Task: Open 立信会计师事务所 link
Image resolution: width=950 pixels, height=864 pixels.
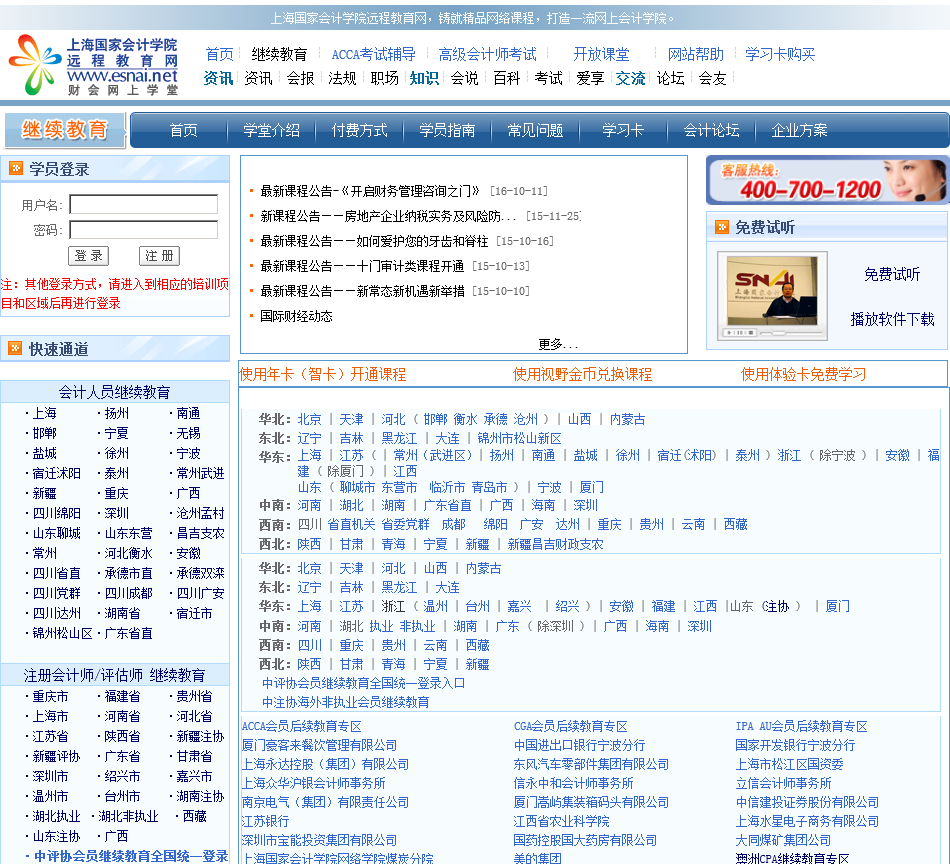Action: tap(783, 783)
